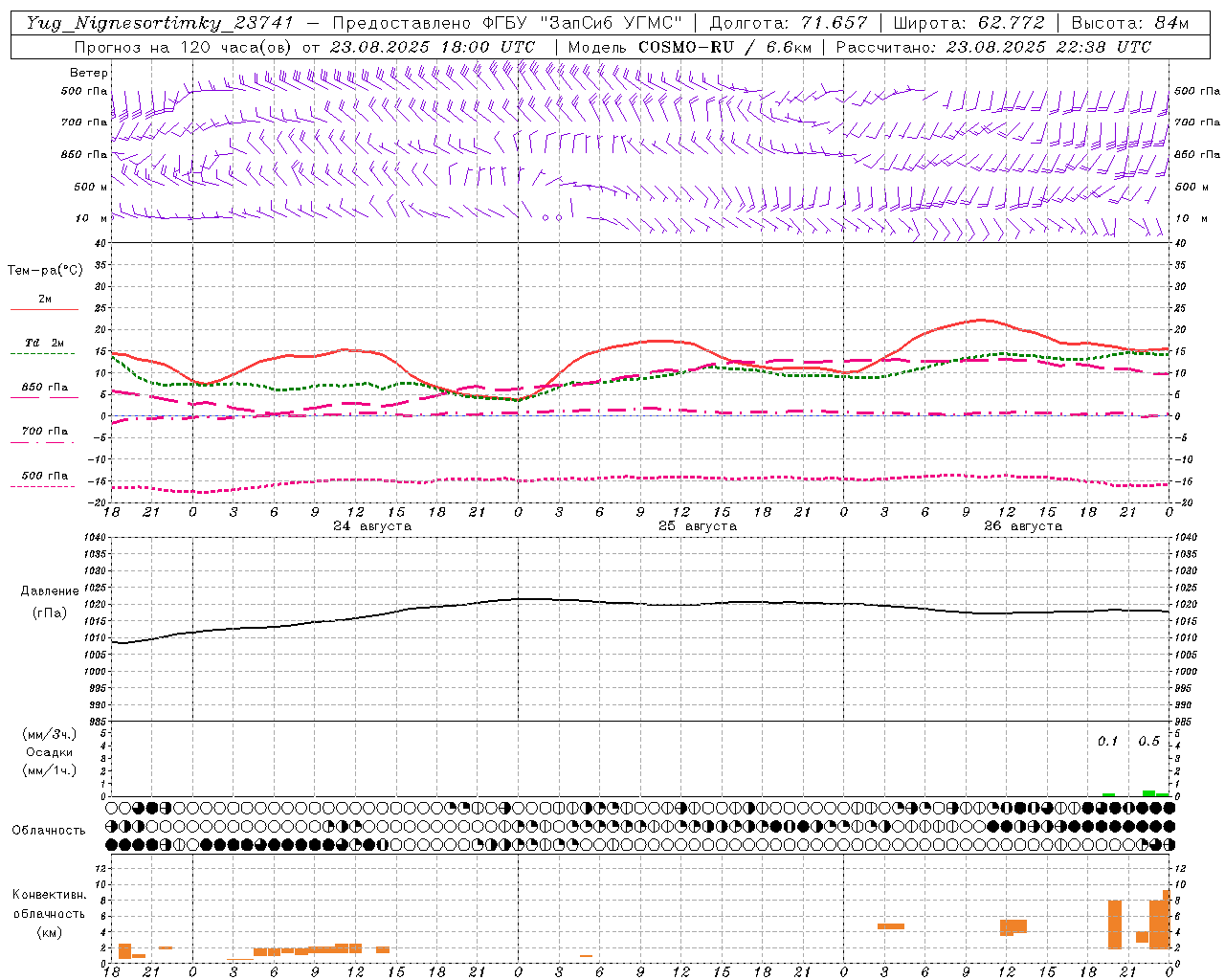Click the Тем-ра(°C) axis title
Screen dimensions: 1225x980
tap(45, 271)
